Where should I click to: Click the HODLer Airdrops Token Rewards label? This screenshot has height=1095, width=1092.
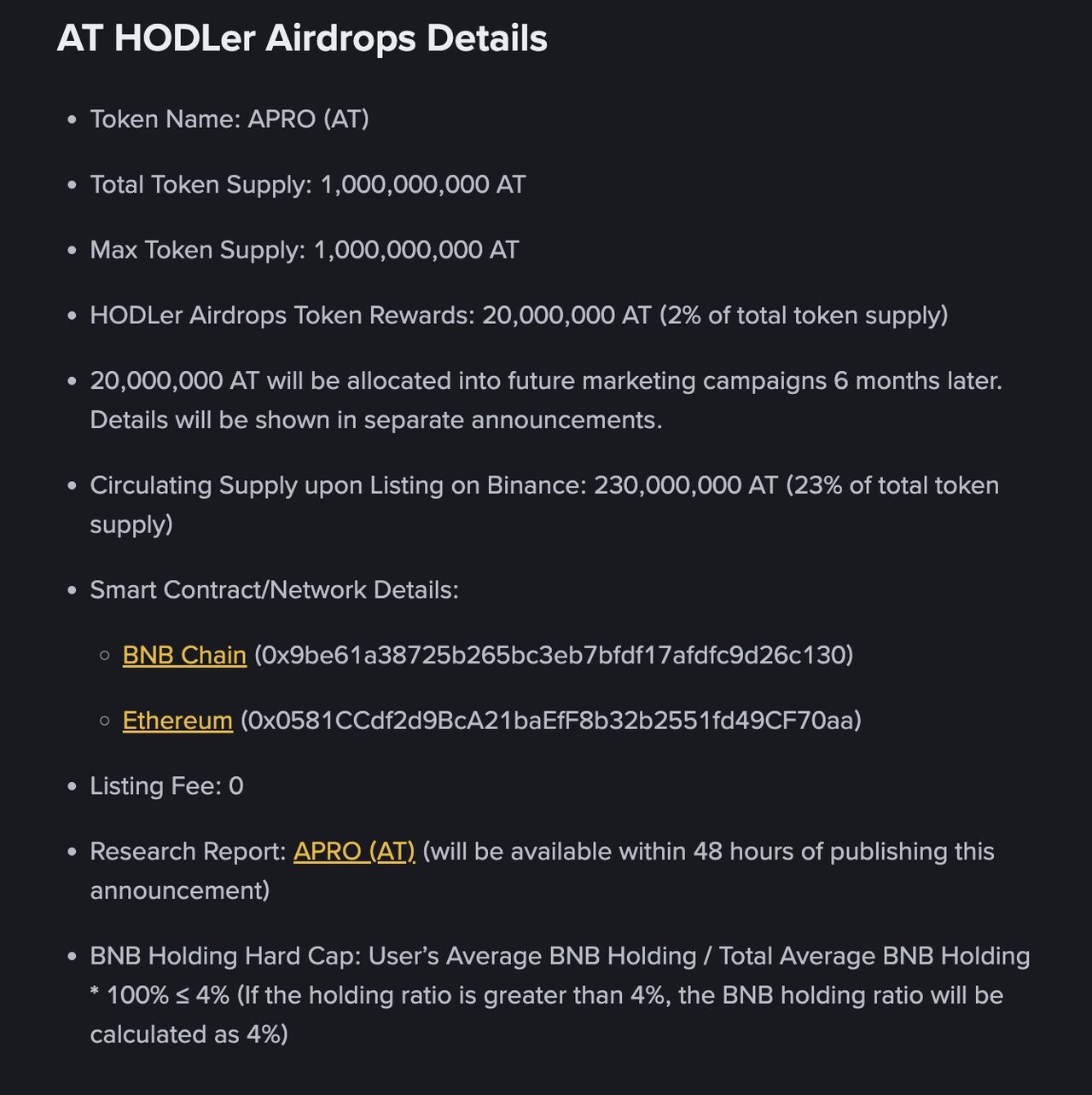tap(282, 316)
